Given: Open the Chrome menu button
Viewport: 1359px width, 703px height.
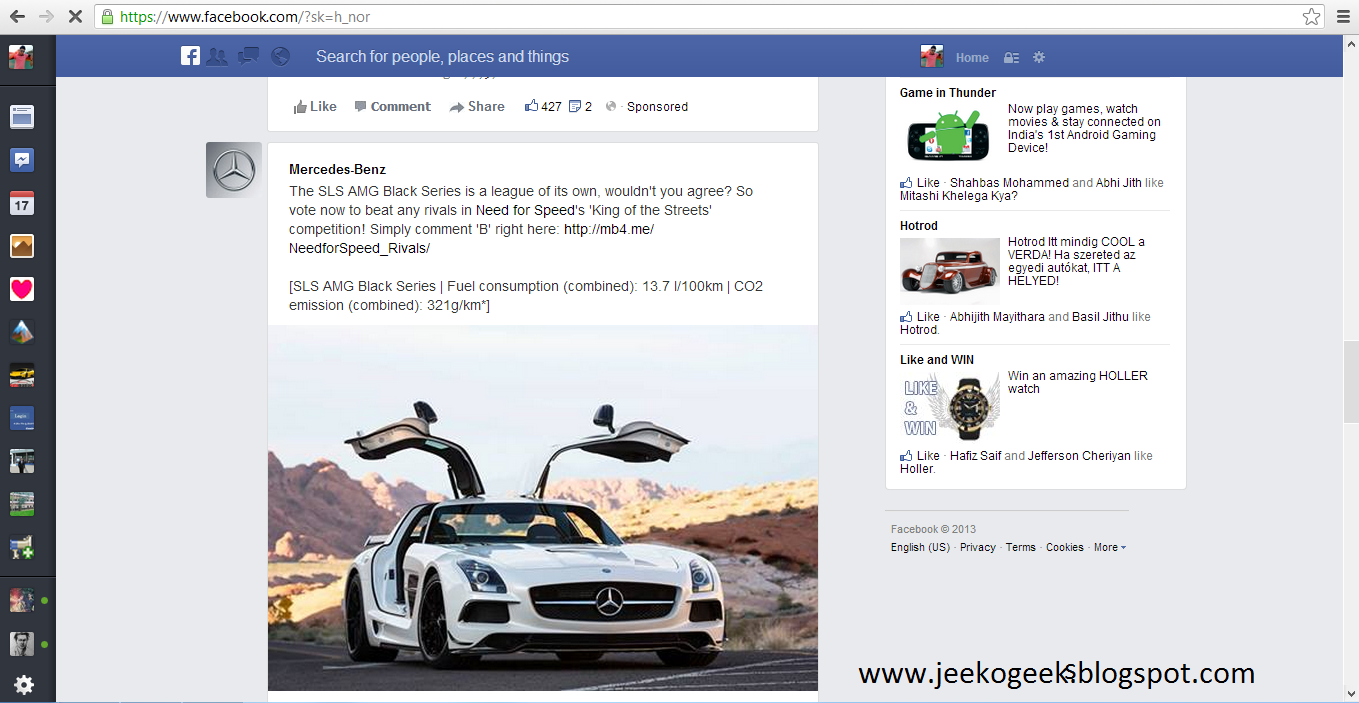Looking at the screenshot, I should [1343, 17].
